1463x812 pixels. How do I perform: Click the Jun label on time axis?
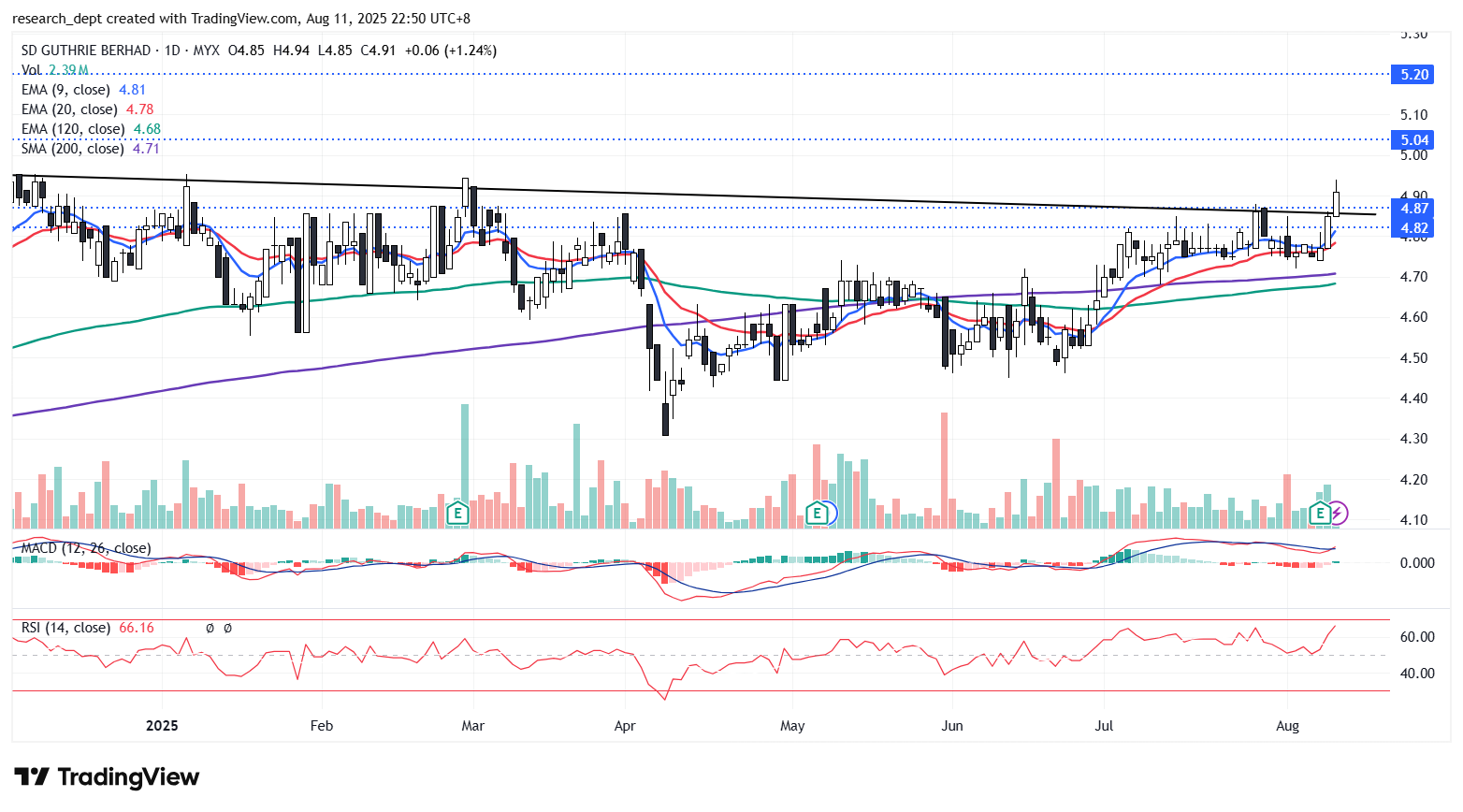click(x=952, y=726)
